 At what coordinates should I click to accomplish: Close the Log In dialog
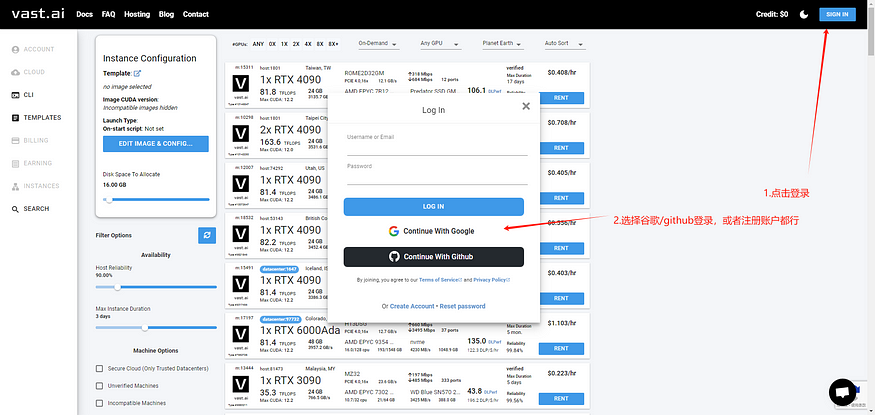click(x=526, y=106)
